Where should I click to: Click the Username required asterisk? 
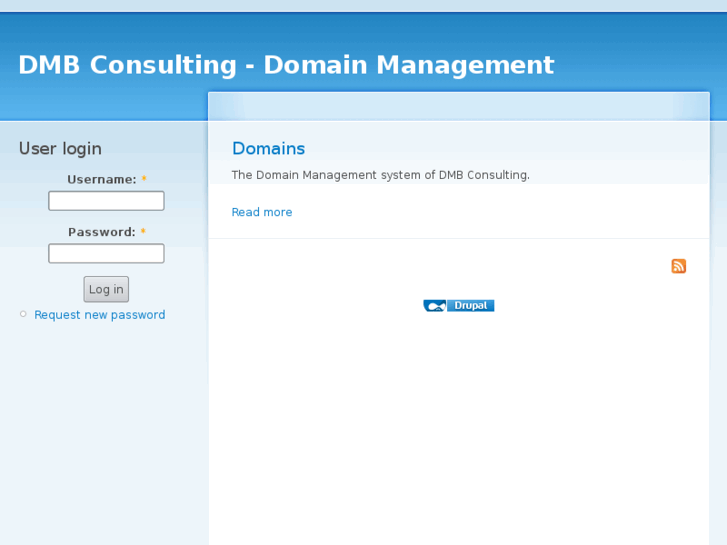point(144,180)
